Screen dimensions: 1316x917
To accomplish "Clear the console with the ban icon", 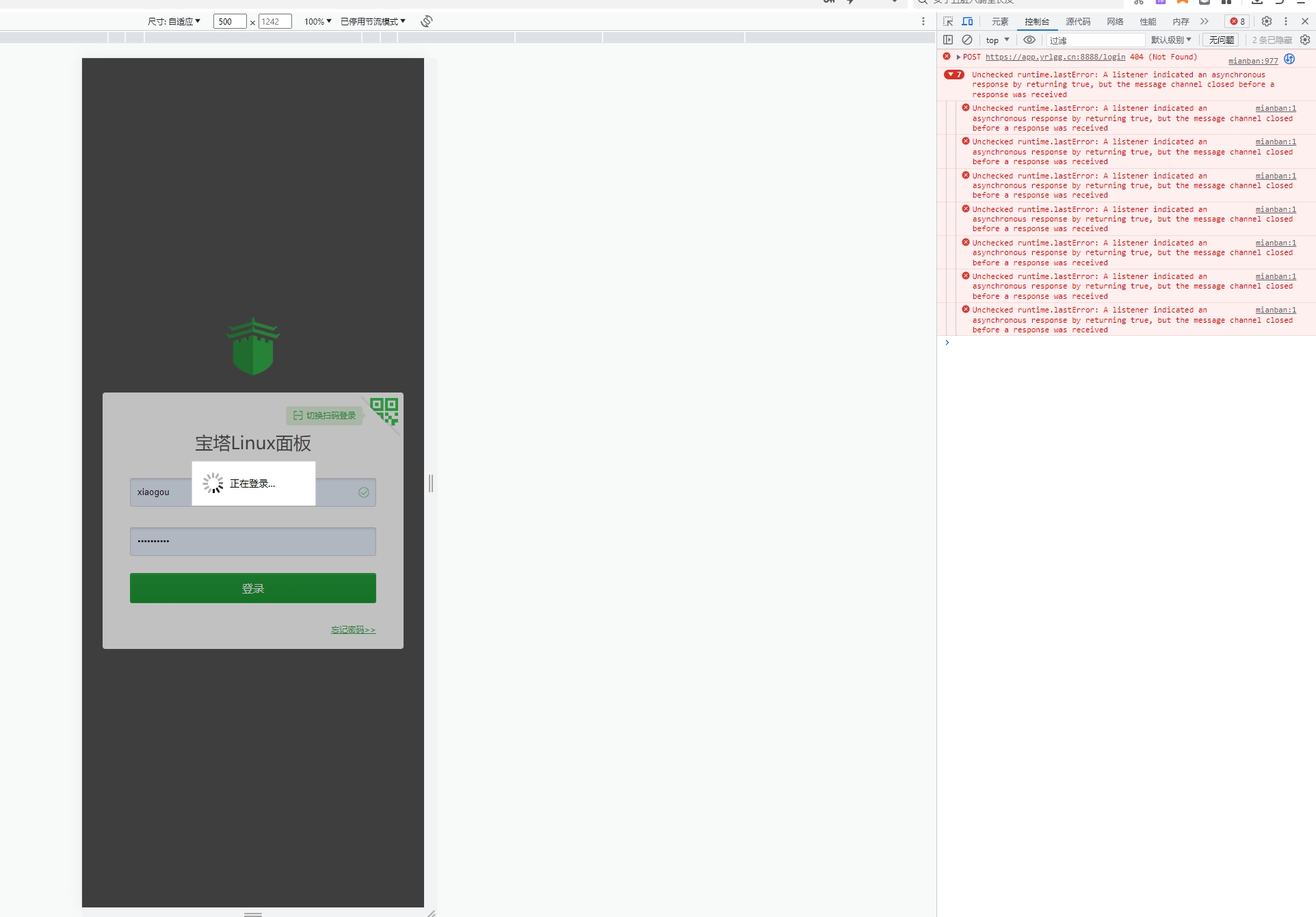I will coord(967,40).
